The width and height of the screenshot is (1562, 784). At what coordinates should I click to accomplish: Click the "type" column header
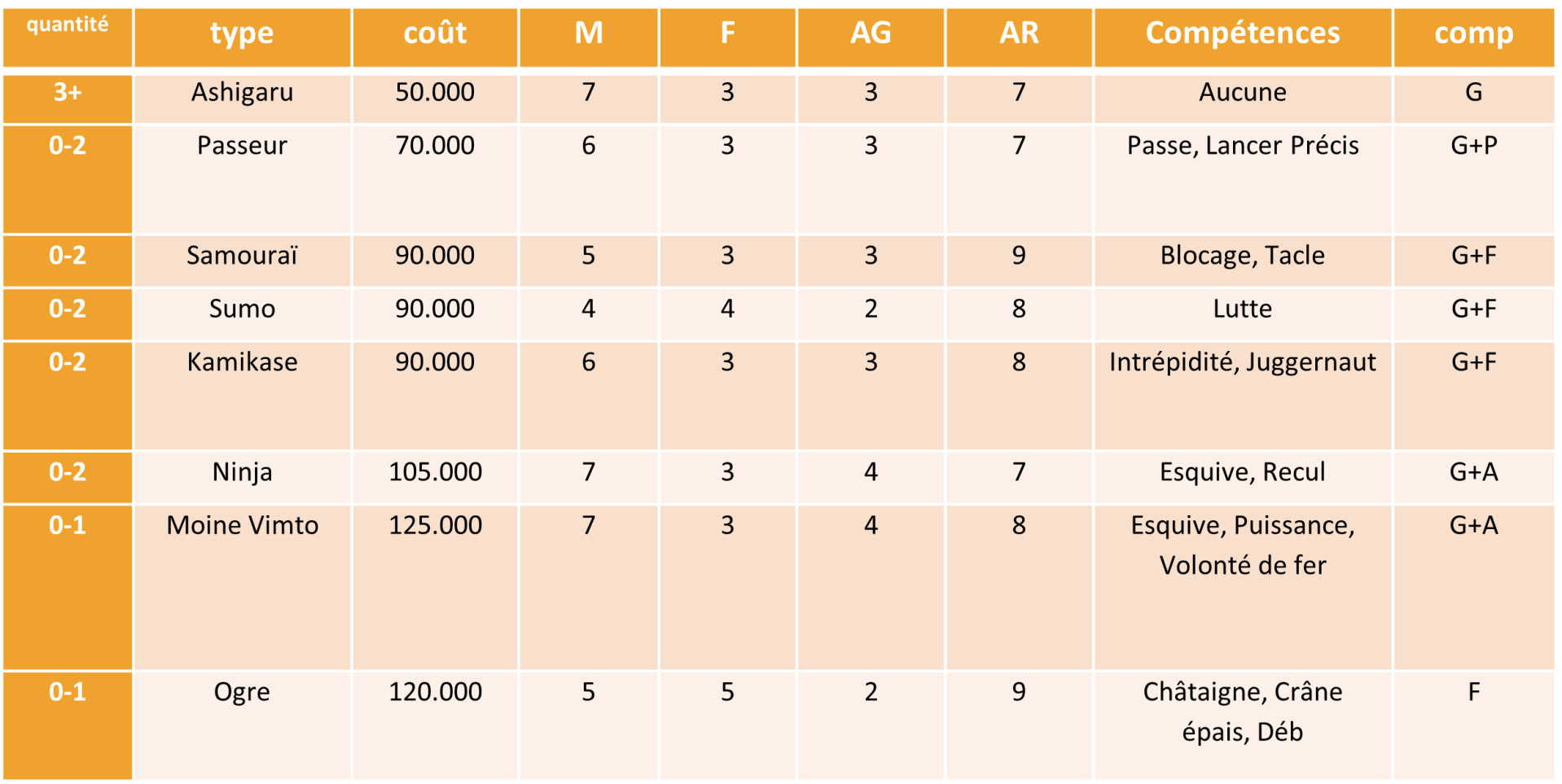[242, 33]
